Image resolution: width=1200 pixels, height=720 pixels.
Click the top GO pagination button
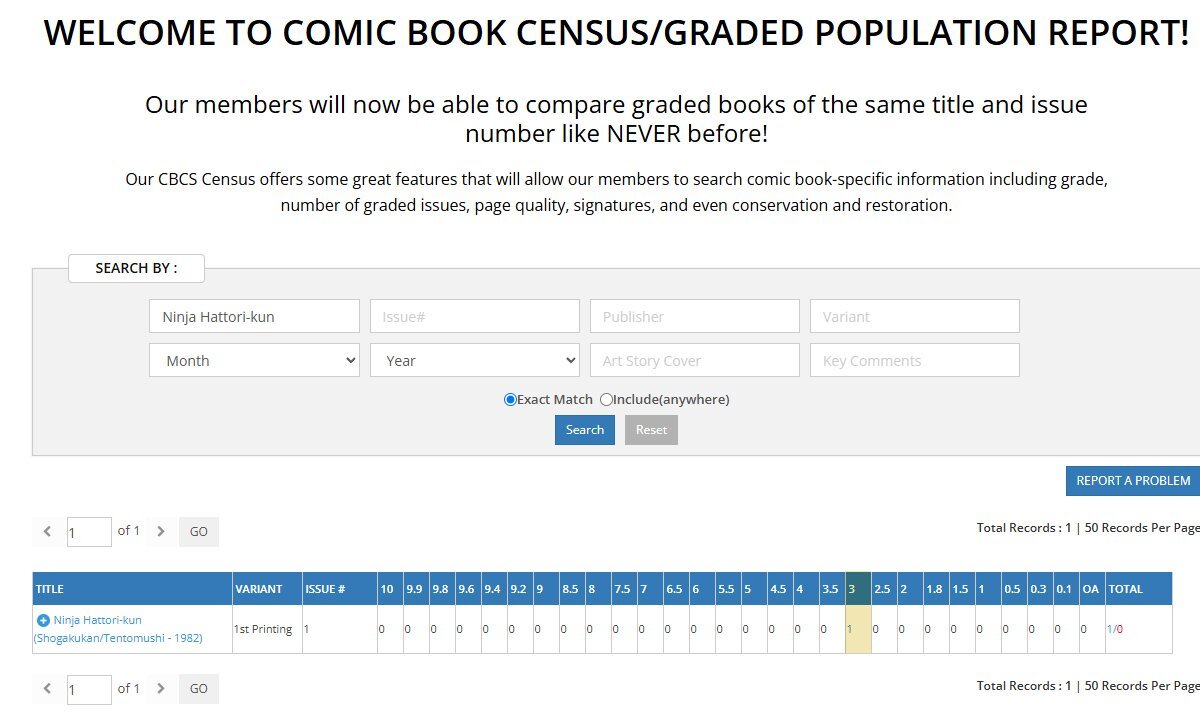pos(198,532)
